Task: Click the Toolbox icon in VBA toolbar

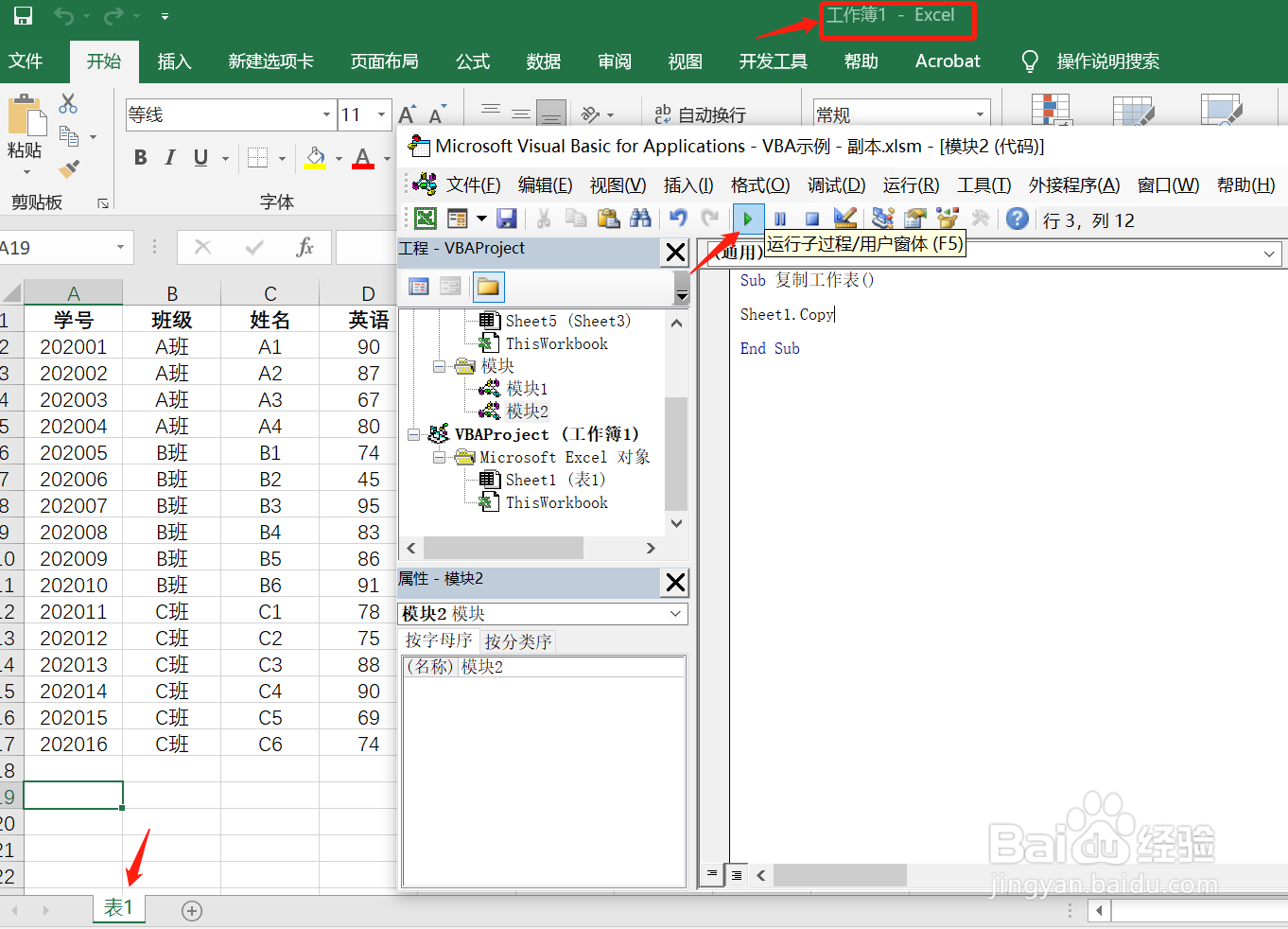Action: point(980,219)
